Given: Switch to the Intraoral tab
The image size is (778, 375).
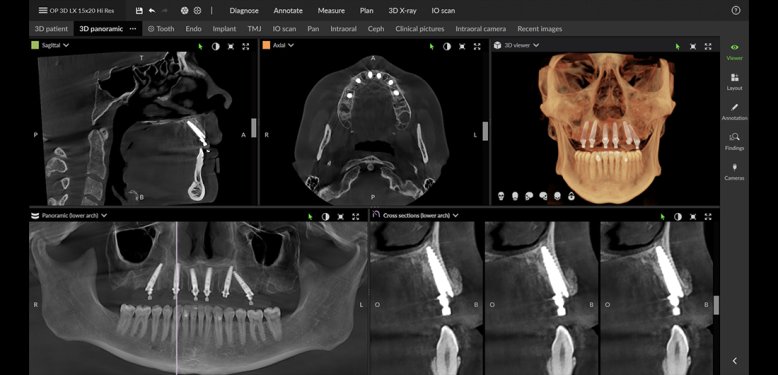Looking at the screenshot, I should (x=343, y=29).
